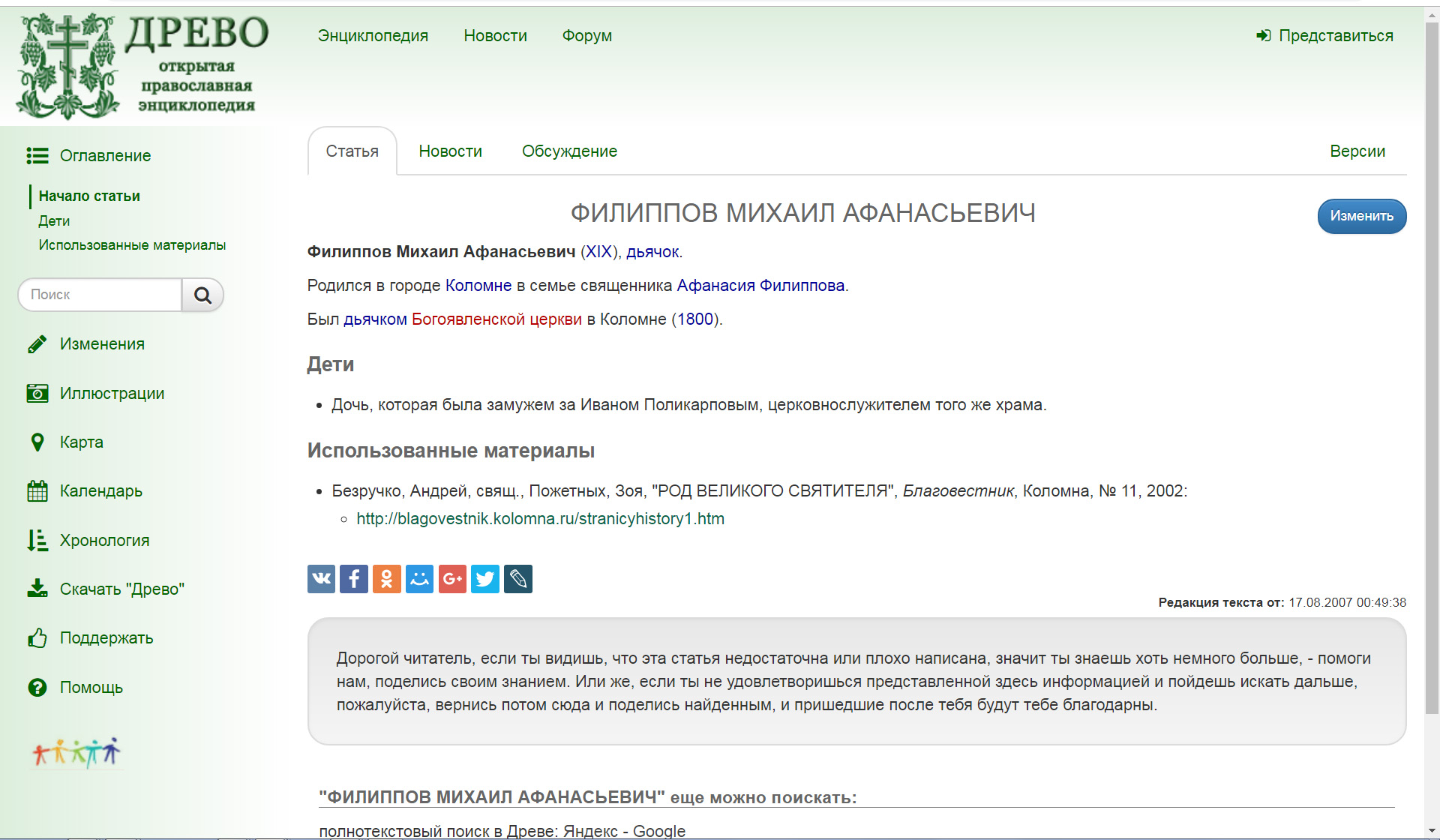Click the Оглавление heading text
The width and height of the screenshot is (1440, 840).
point(105,155)
